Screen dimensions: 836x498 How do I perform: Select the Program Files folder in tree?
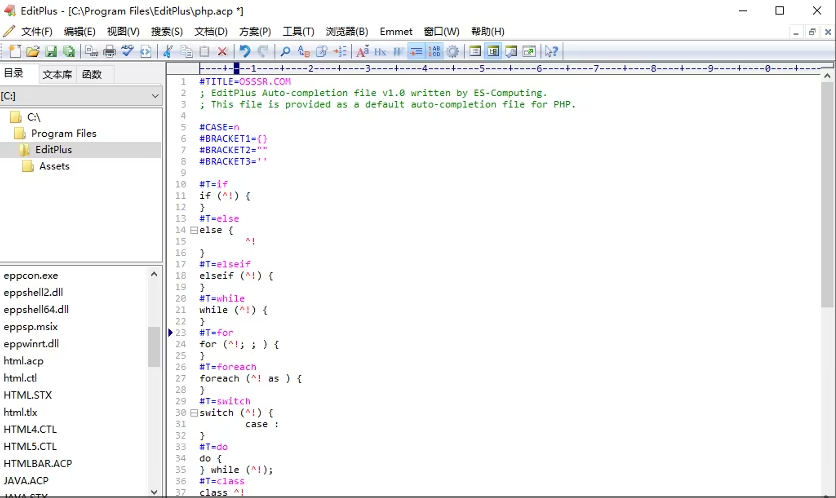tap(64, 133)
